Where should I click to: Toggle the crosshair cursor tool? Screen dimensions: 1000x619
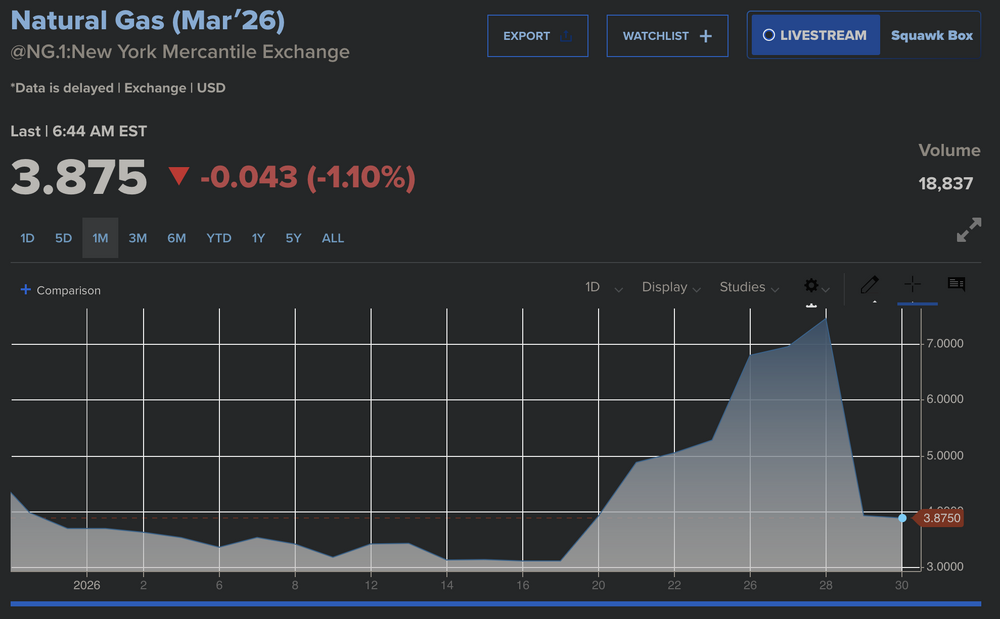(912, 285)
